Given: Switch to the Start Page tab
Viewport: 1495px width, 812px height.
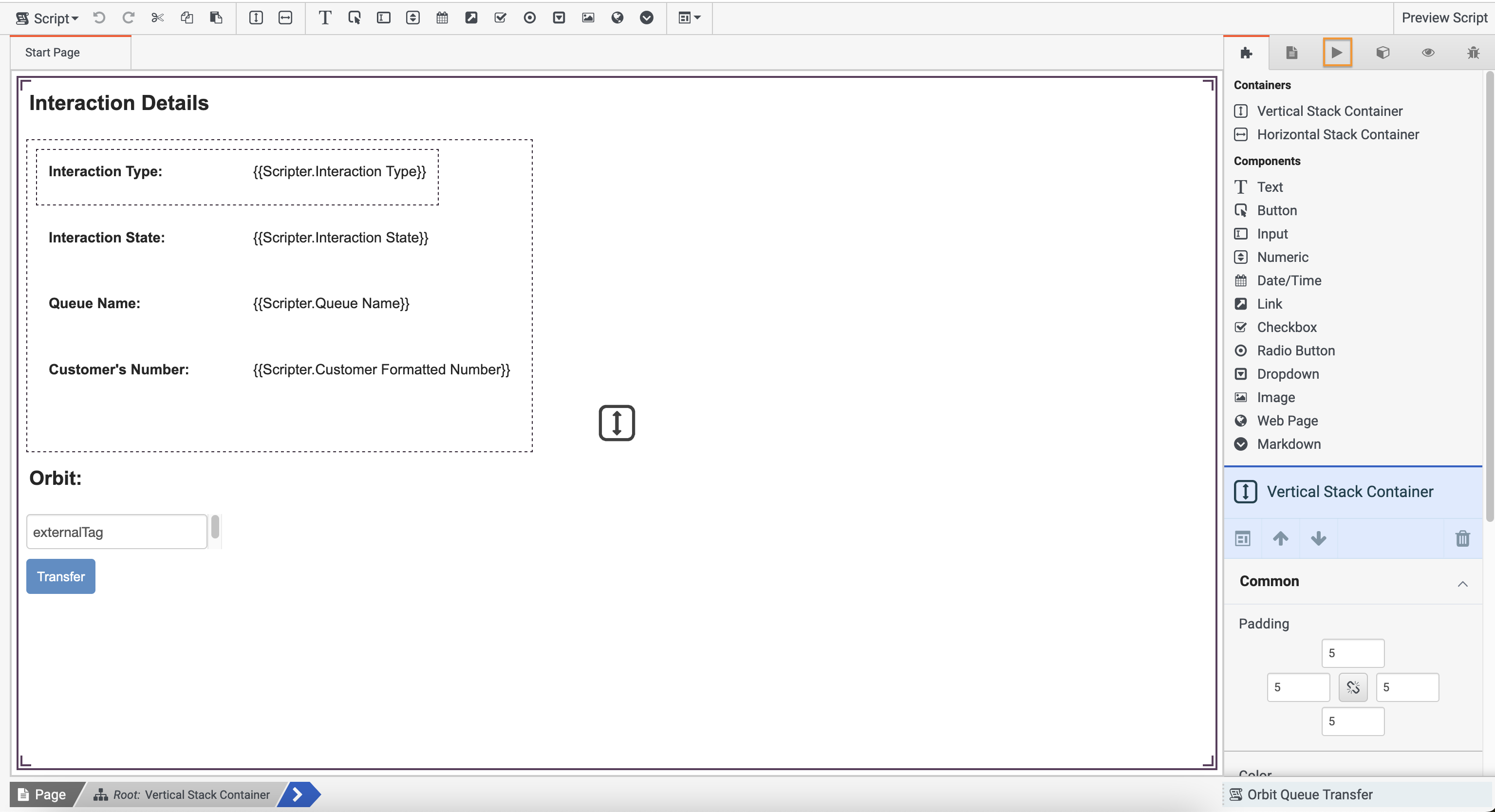Looking at the screenshot, I should point(52,52).
